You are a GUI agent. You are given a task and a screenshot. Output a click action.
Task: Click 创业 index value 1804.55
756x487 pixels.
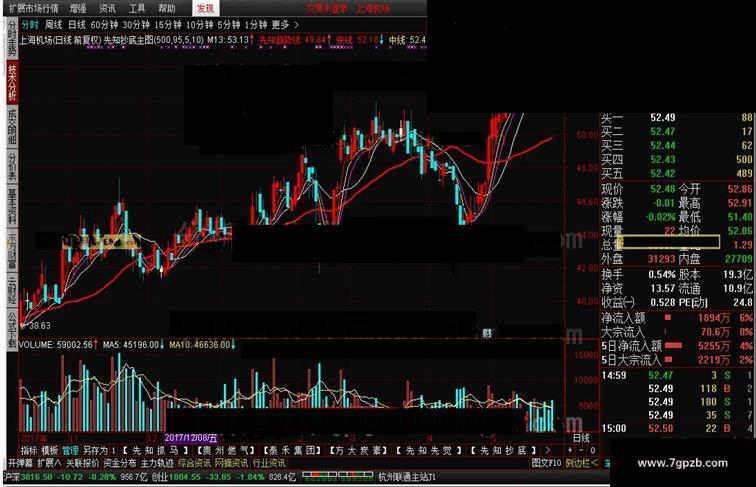click(185, 477)
